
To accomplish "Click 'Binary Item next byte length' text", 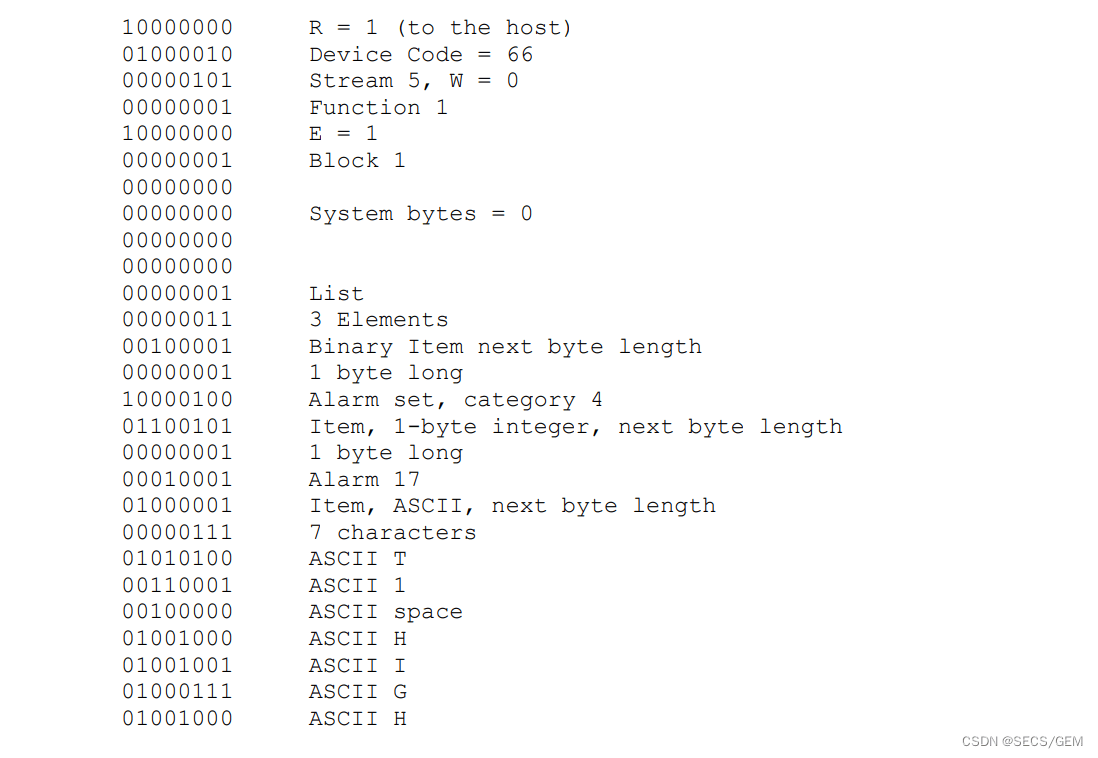I will pos(505,347).
